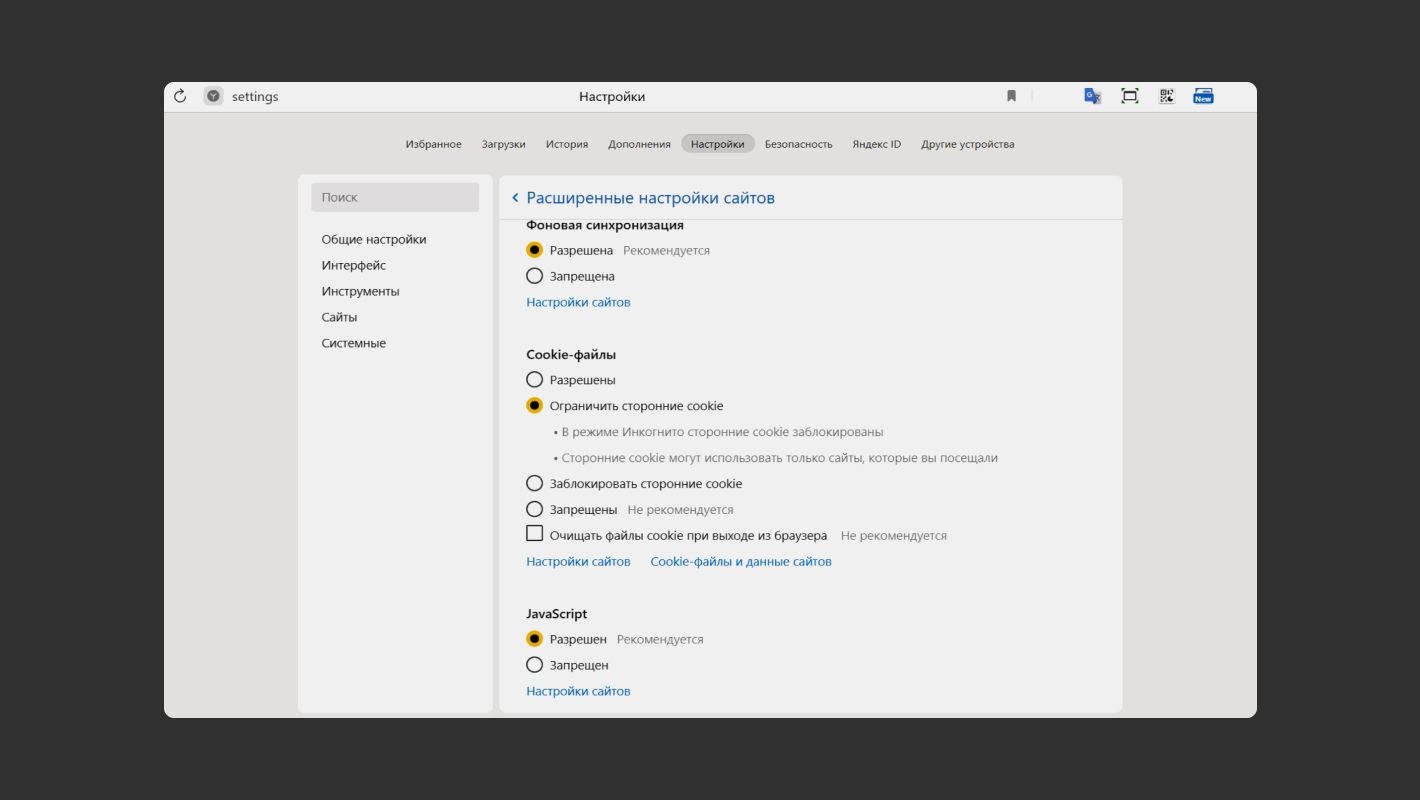Open the Избранное tab

pos(434,144)
